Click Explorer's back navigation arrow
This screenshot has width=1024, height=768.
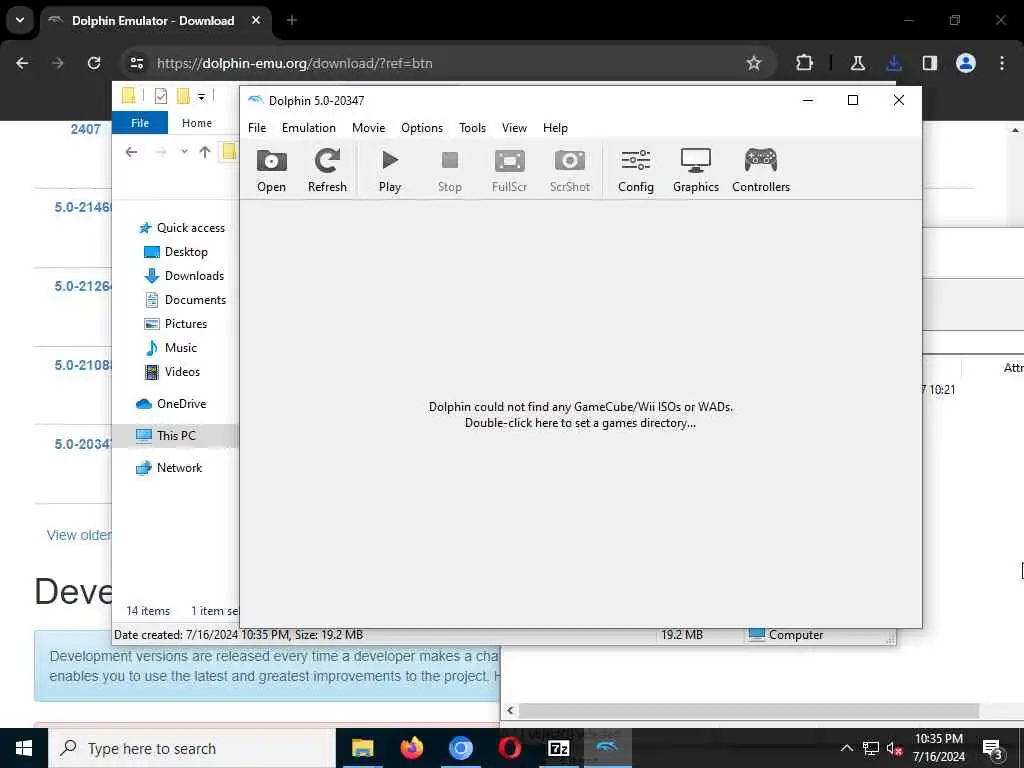pos(131,152)
